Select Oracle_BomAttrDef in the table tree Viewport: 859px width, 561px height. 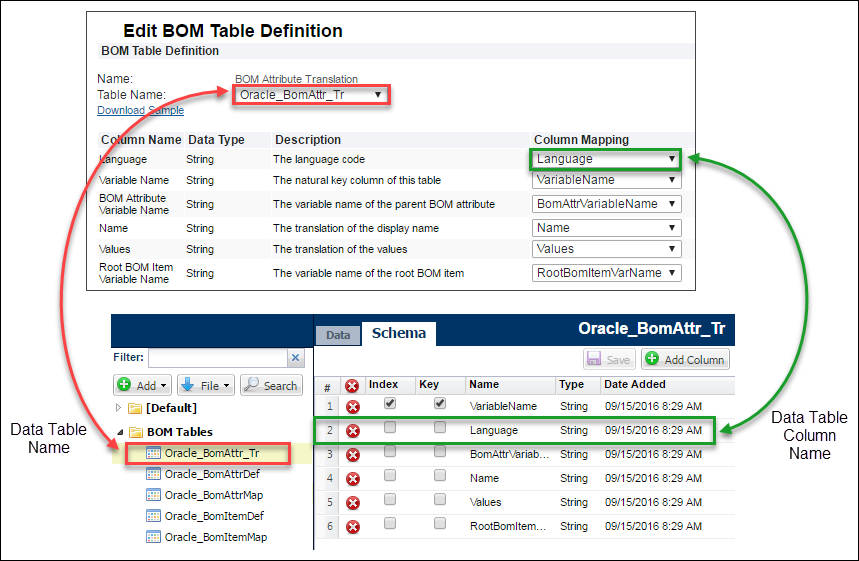pyautogui.click(x=212, y=474)
